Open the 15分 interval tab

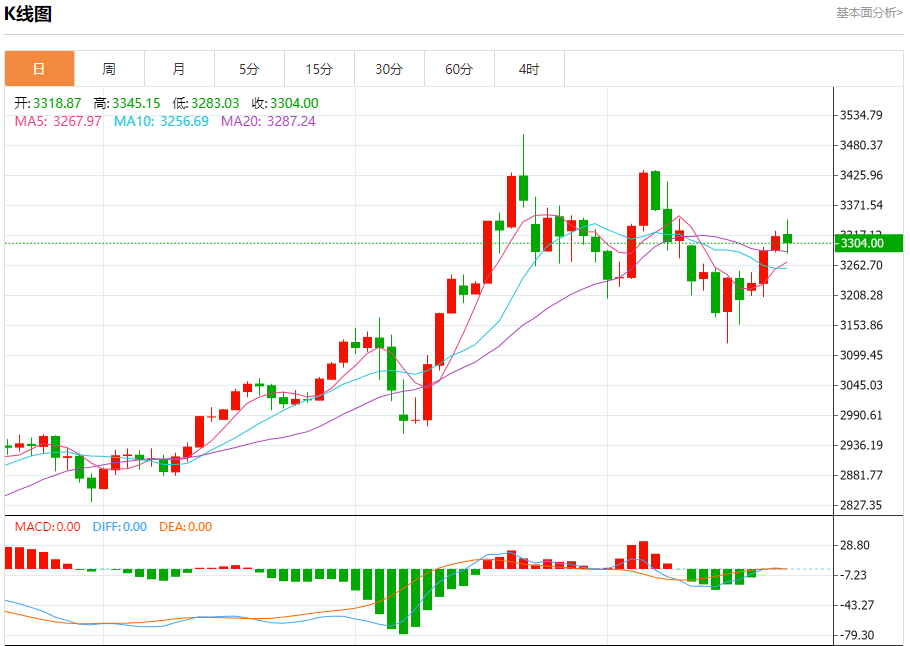(319, 69)
